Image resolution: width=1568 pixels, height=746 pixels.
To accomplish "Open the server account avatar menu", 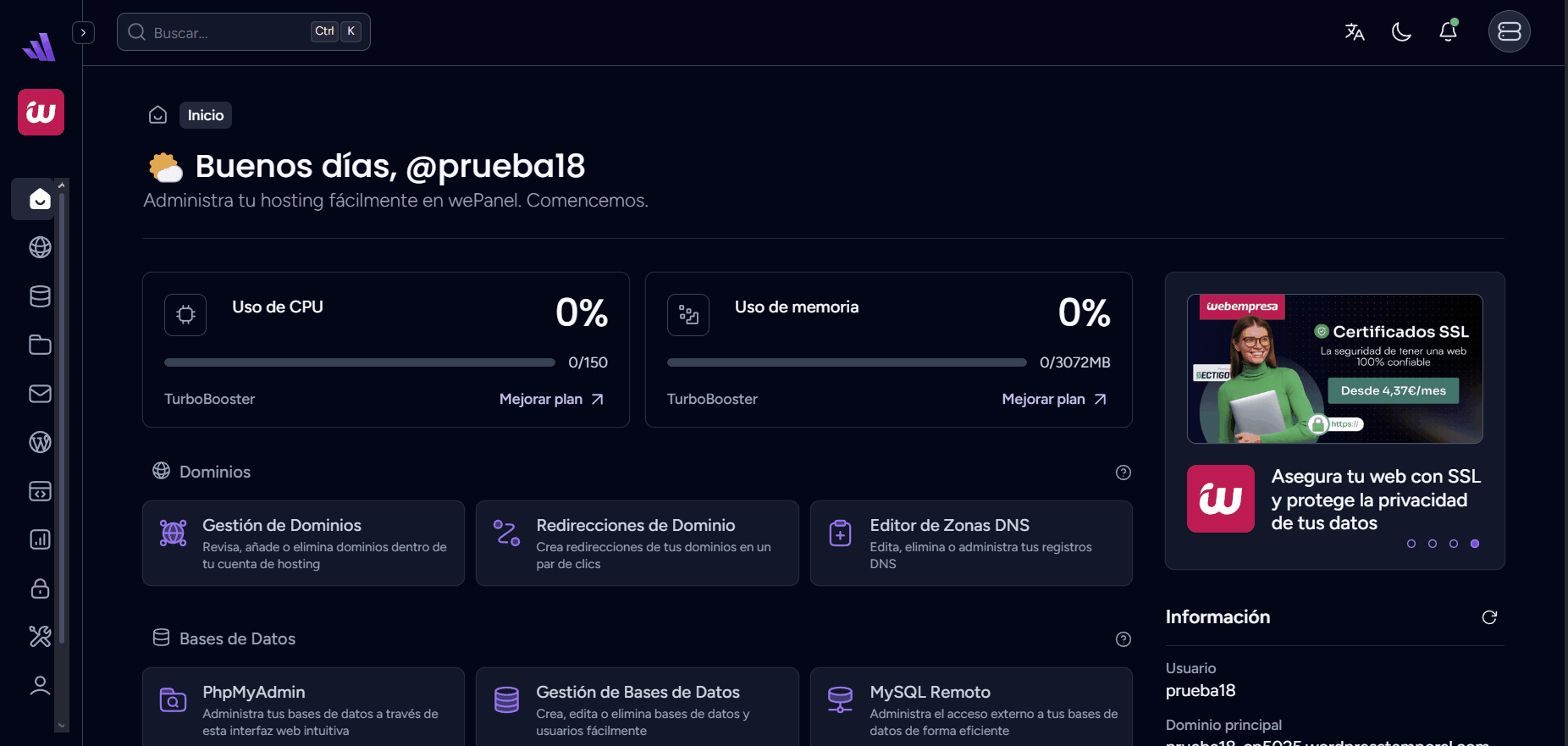I will [1509, 32].
